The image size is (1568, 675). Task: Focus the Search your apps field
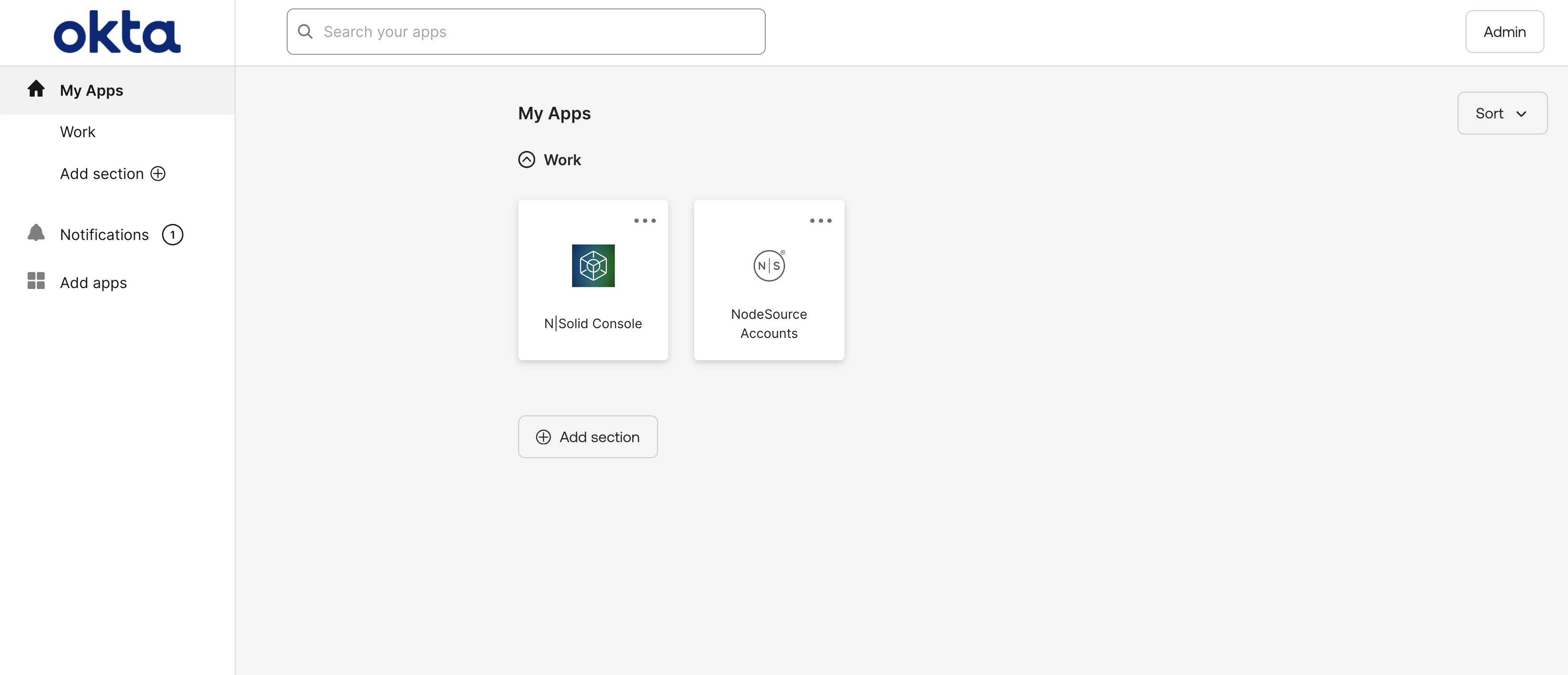526,32
